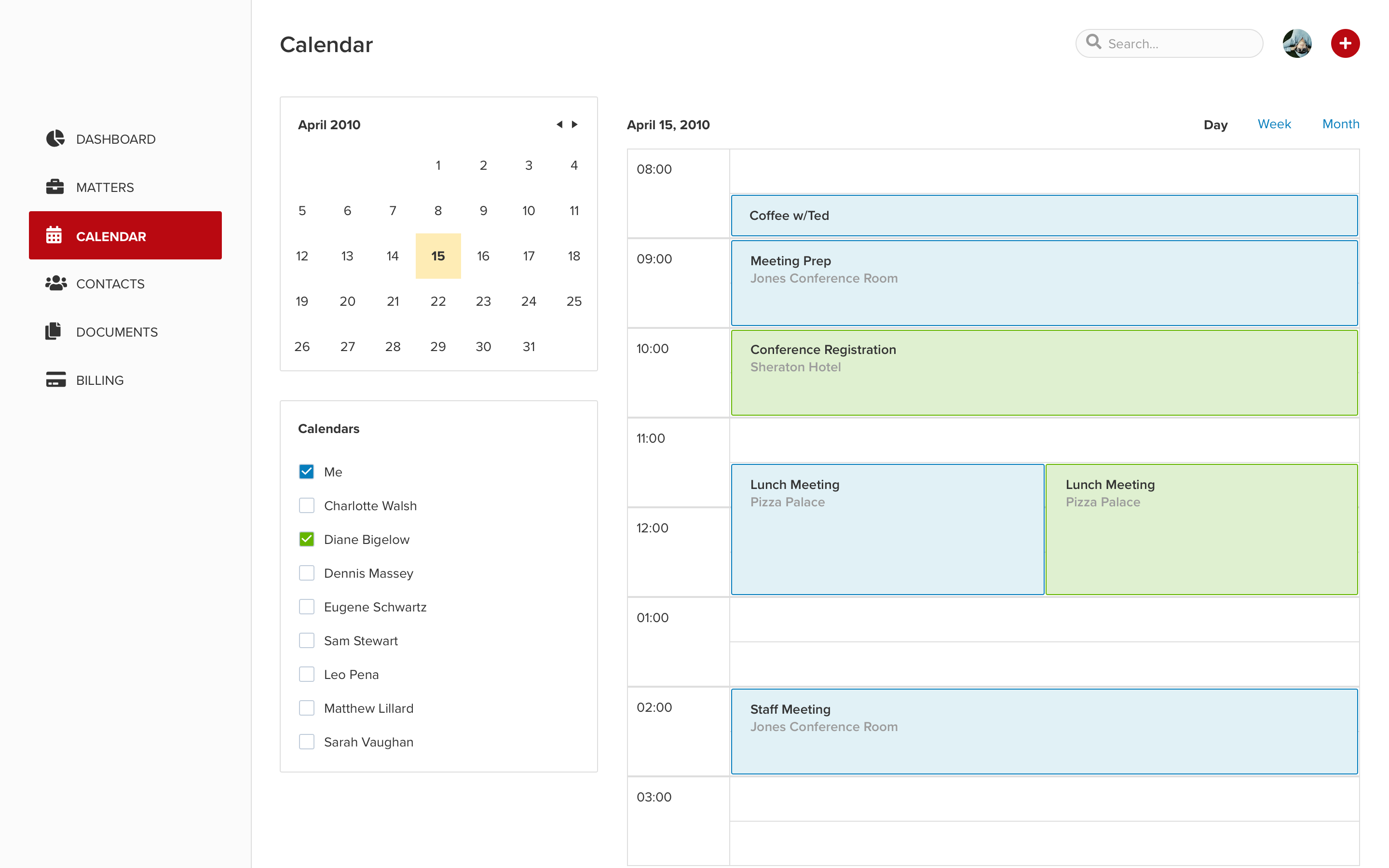1389x868 pixels.
Task: Switch to Month view
Action: pos(1341,124)
